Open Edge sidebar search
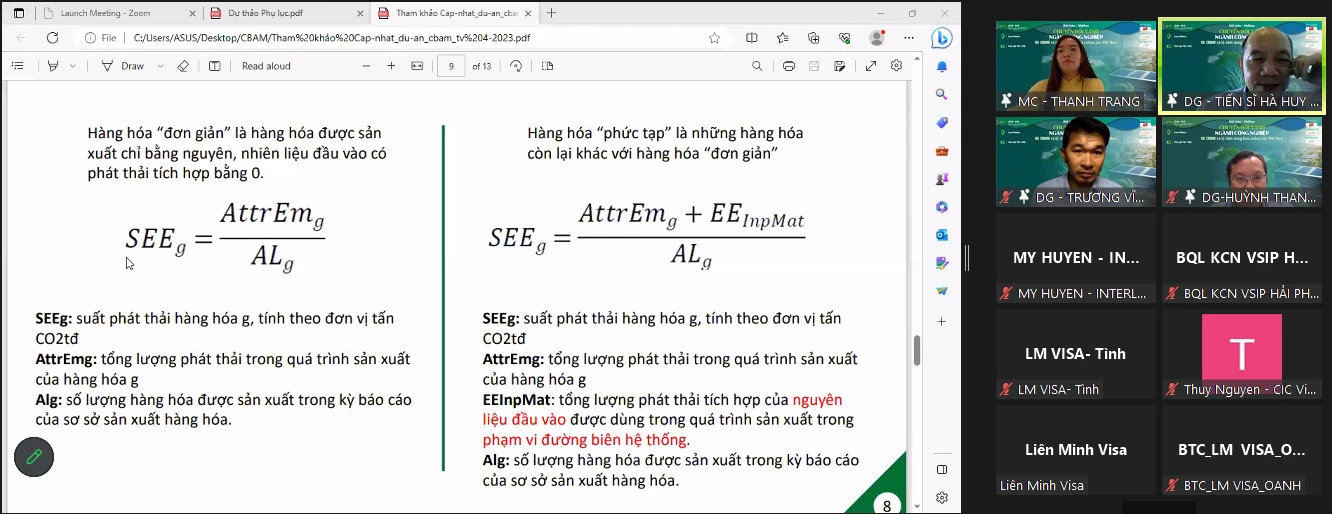 coord(941,94)
